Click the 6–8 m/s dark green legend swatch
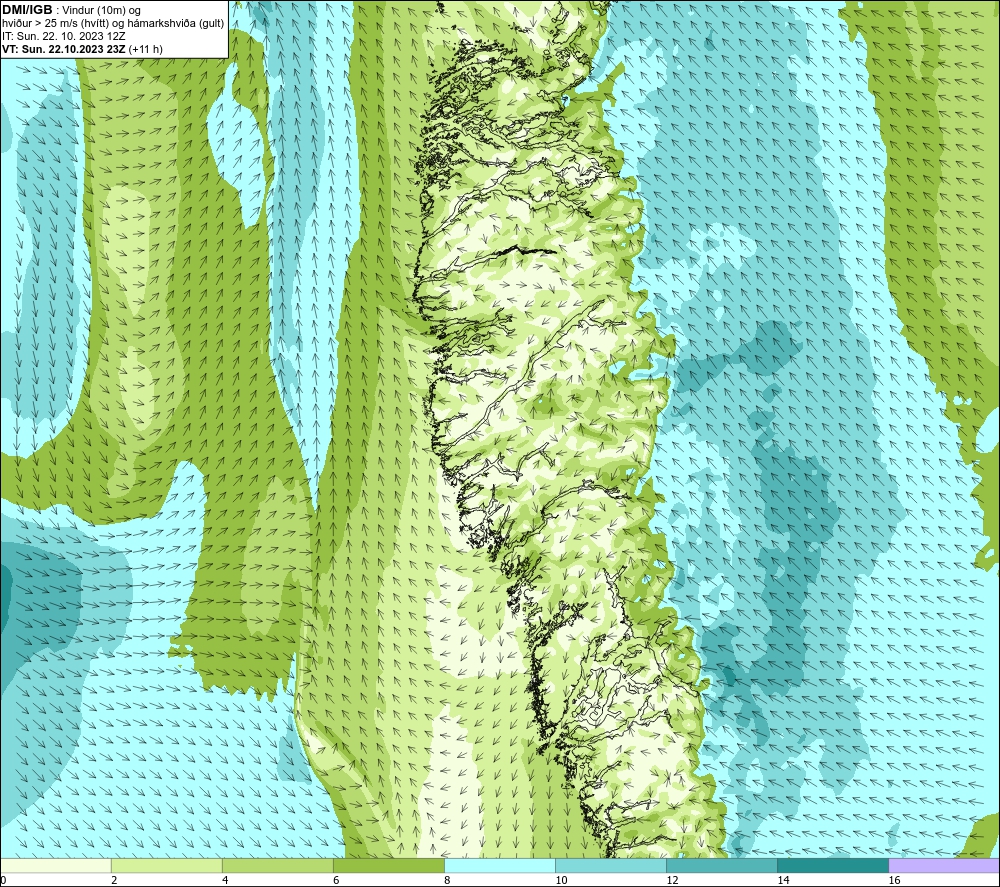This screenshot has height=887, width=1000. pyautogui.click(x=389, y=865)
